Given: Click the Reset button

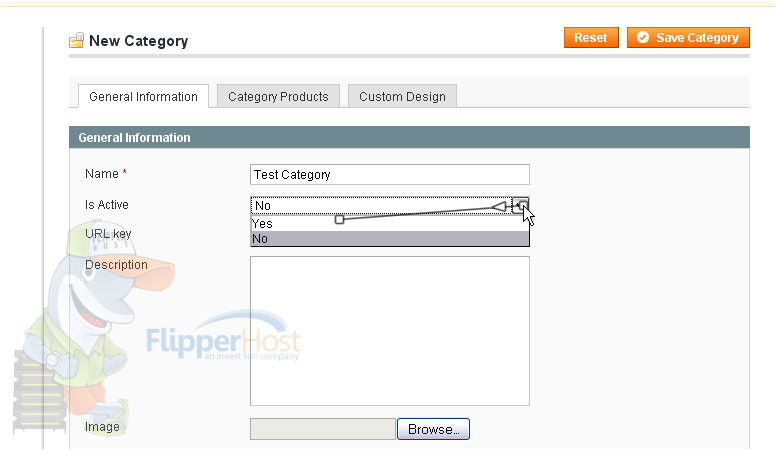Looking at the screenshot, I should [x=591, y=38].
